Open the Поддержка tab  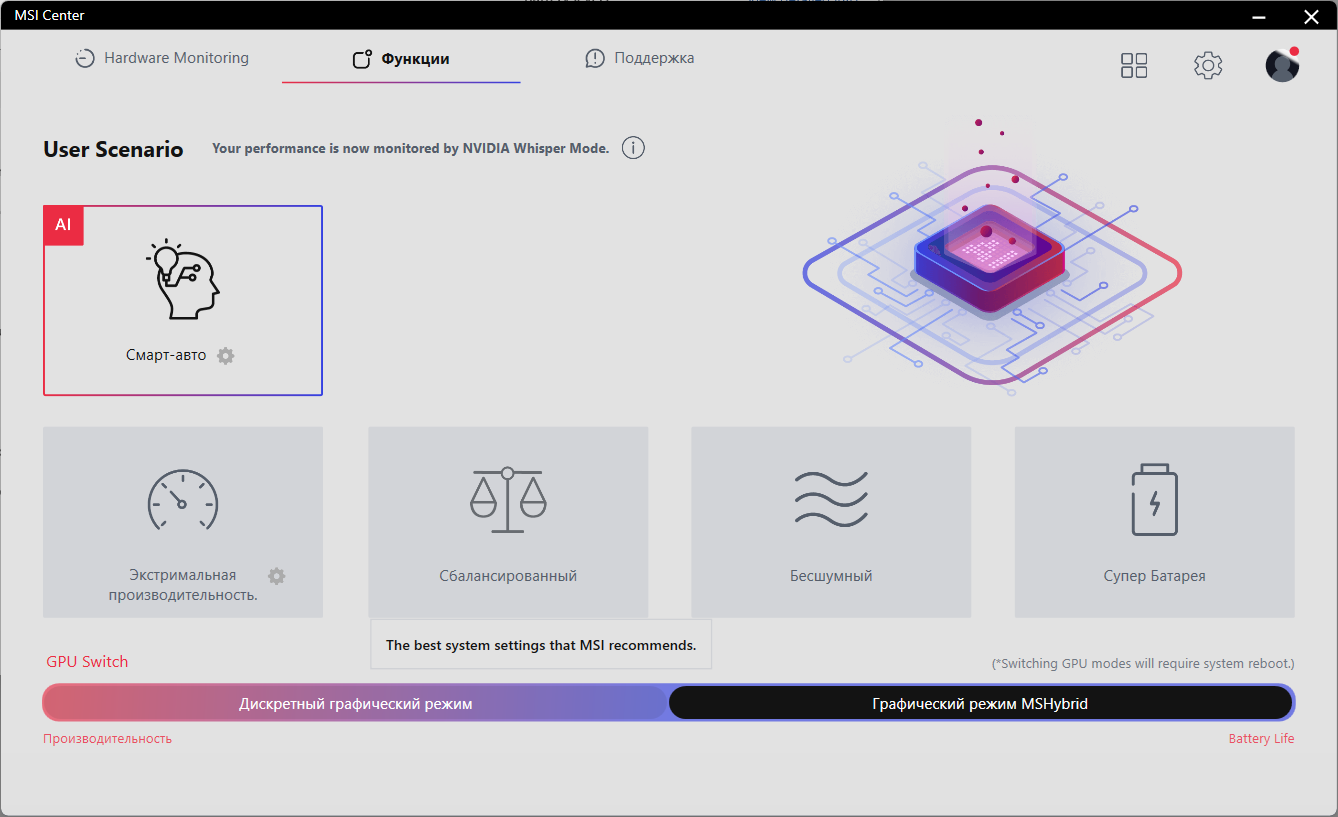640,58
